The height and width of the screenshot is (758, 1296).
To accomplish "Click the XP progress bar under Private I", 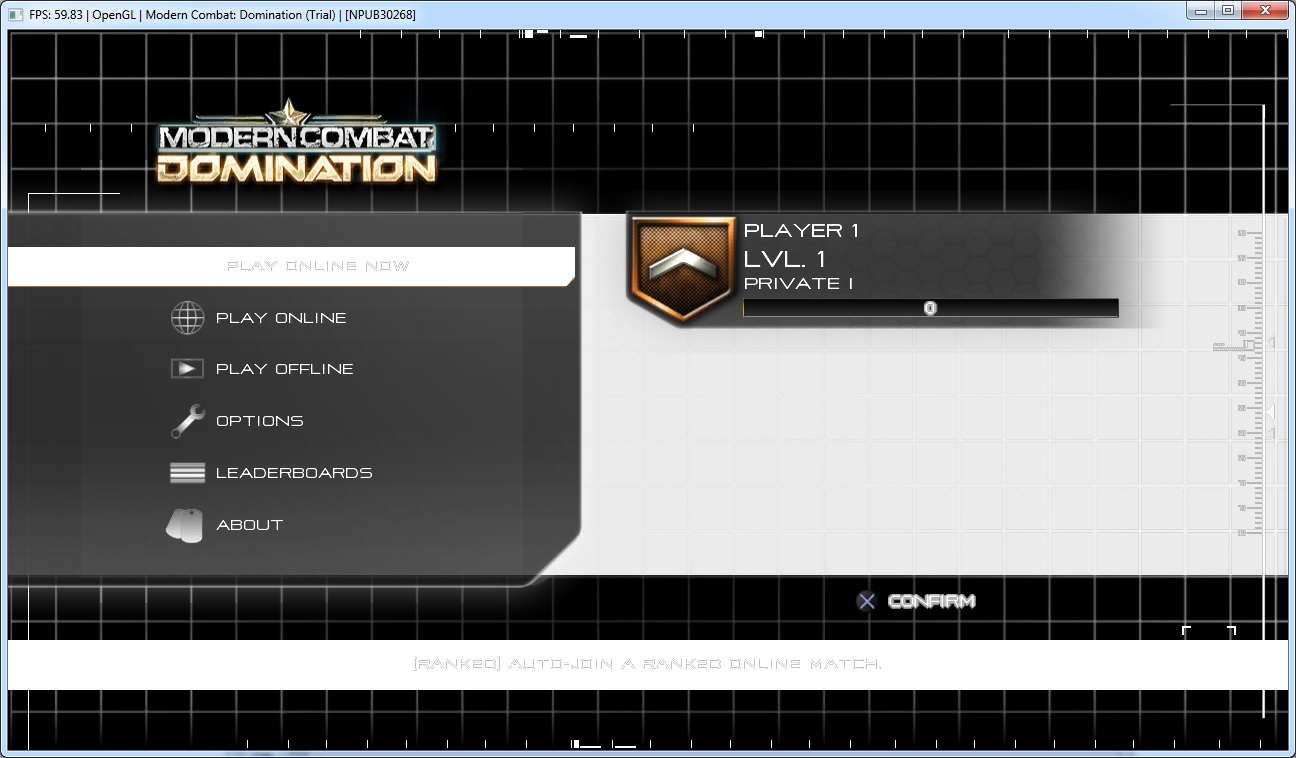I will (930, 309).
